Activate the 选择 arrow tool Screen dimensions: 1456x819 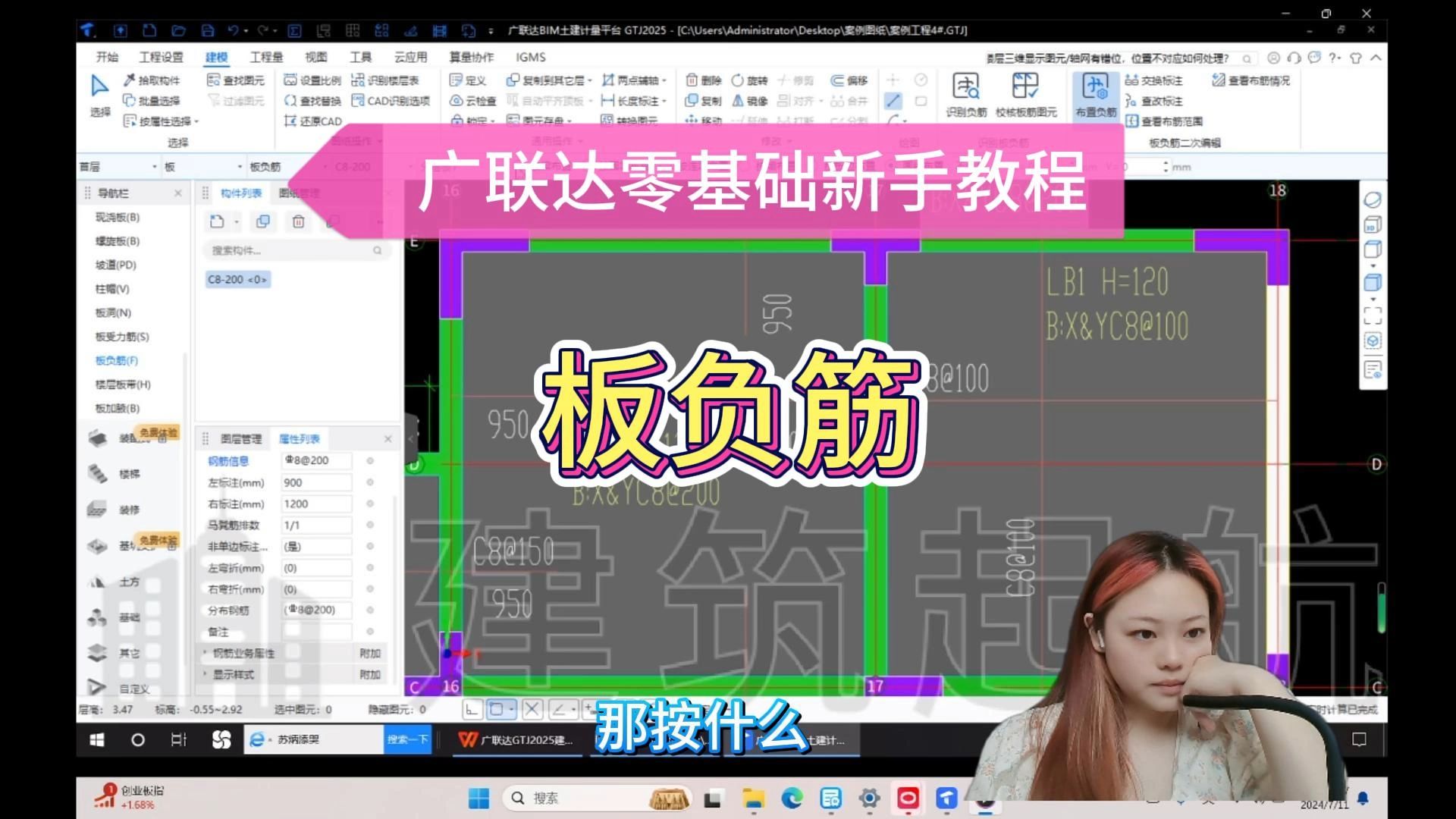tap(99, 95)
